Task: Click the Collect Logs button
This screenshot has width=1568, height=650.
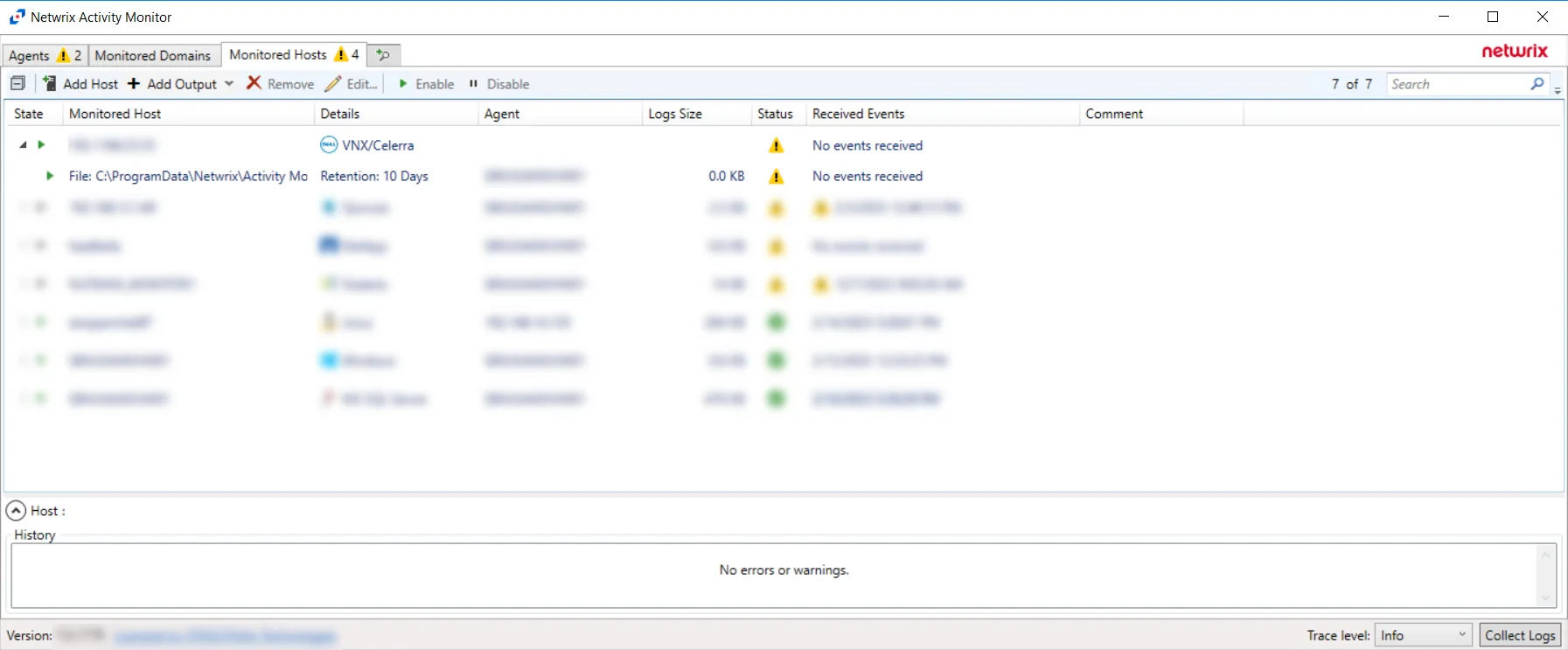Action: (x=1520, y=635)
